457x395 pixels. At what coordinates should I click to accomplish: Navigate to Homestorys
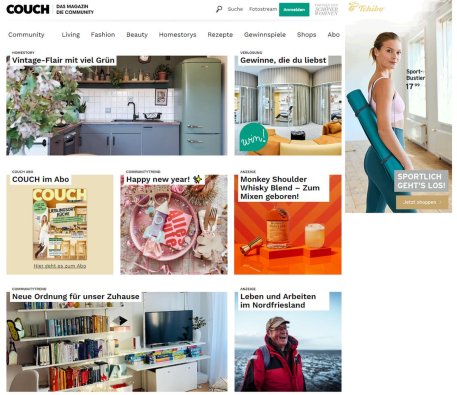(x=177, y=35)
